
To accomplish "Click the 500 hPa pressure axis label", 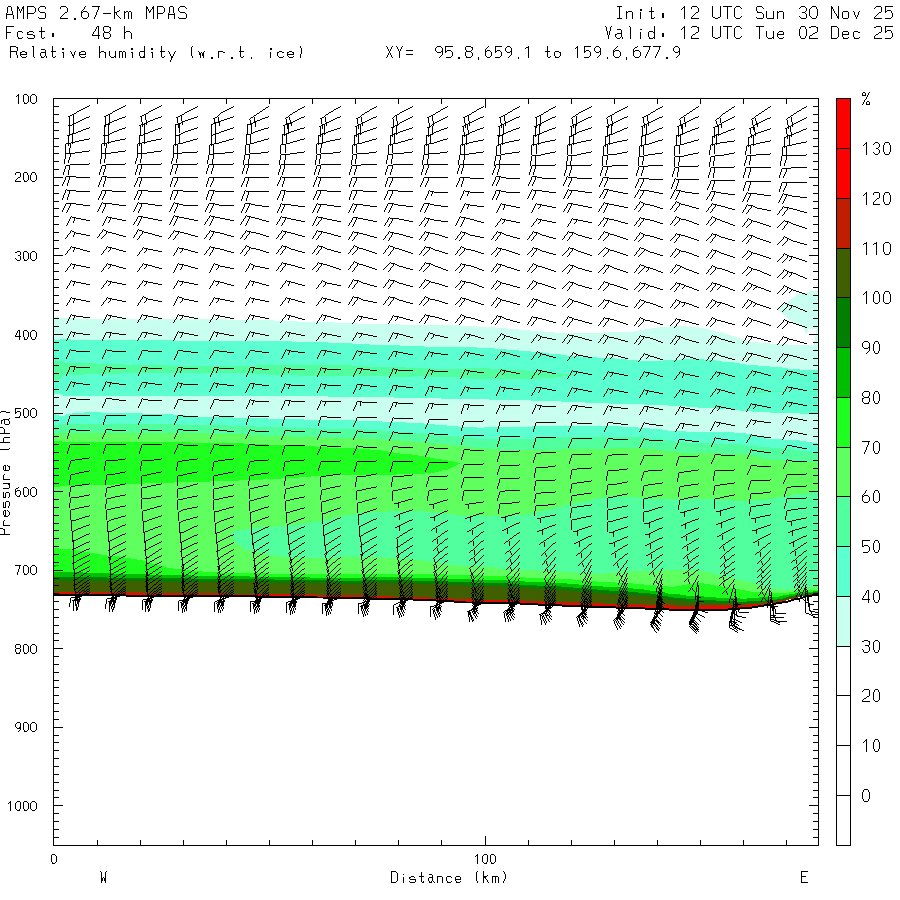I will (x=26, y=413).
